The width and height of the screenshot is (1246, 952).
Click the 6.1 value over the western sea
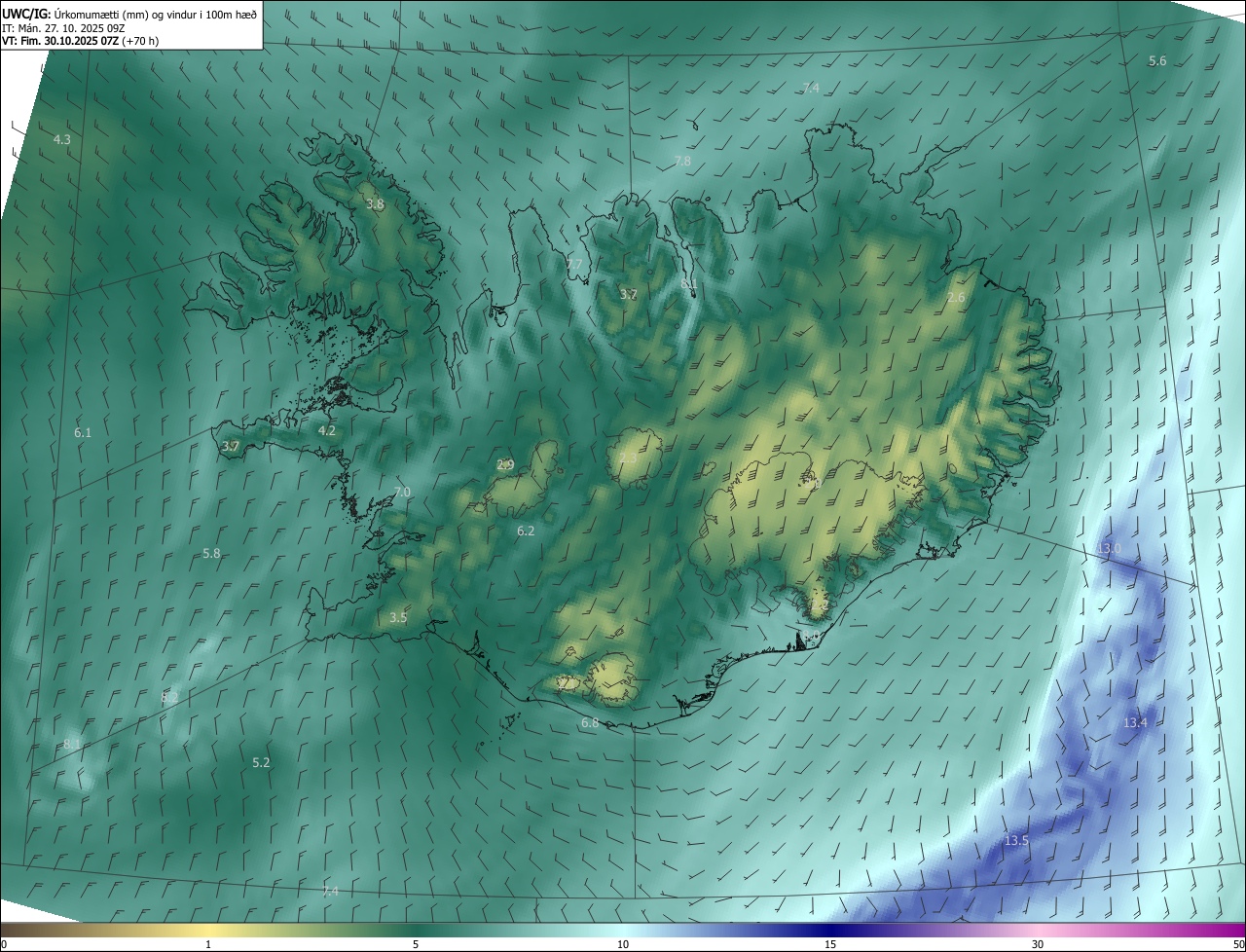pos(83,432)
